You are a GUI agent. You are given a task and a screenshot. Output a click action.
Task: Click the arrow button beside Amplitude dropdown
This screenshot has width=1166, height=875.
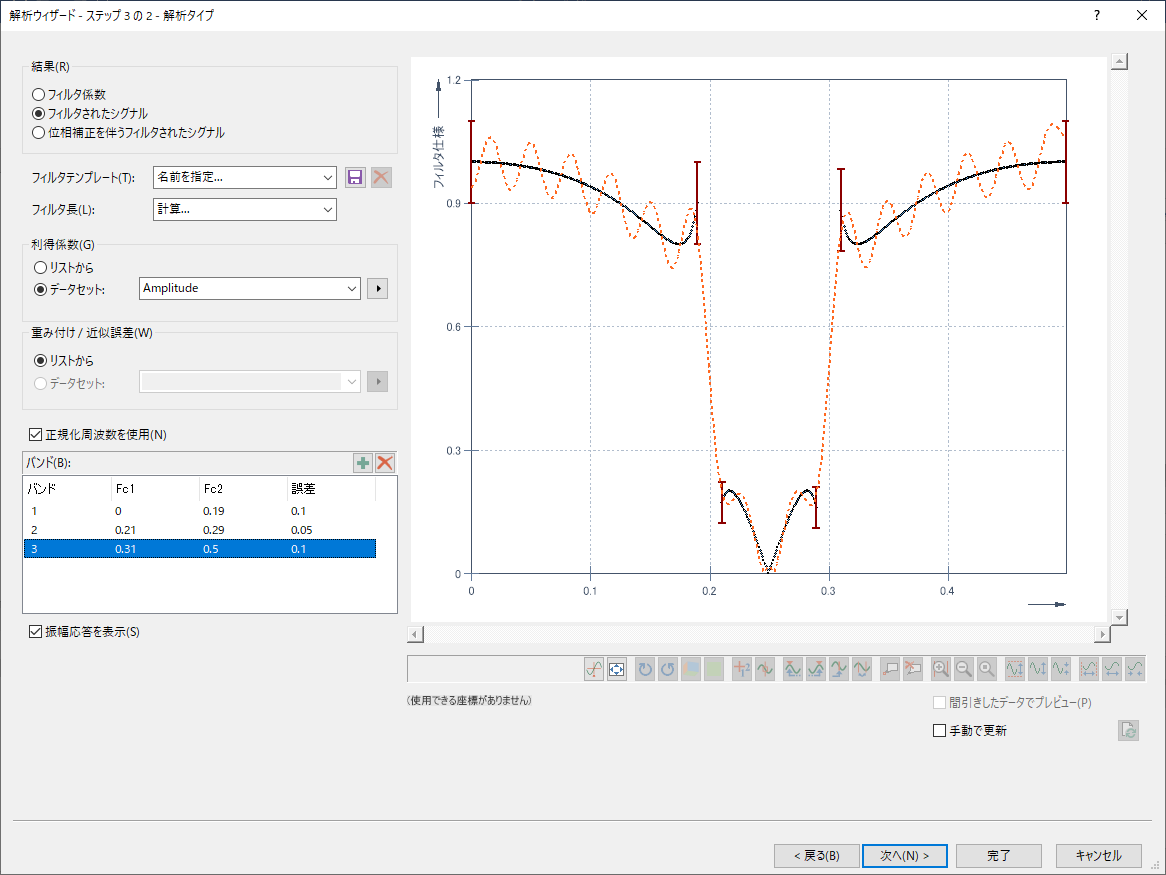tap(378, 288)
